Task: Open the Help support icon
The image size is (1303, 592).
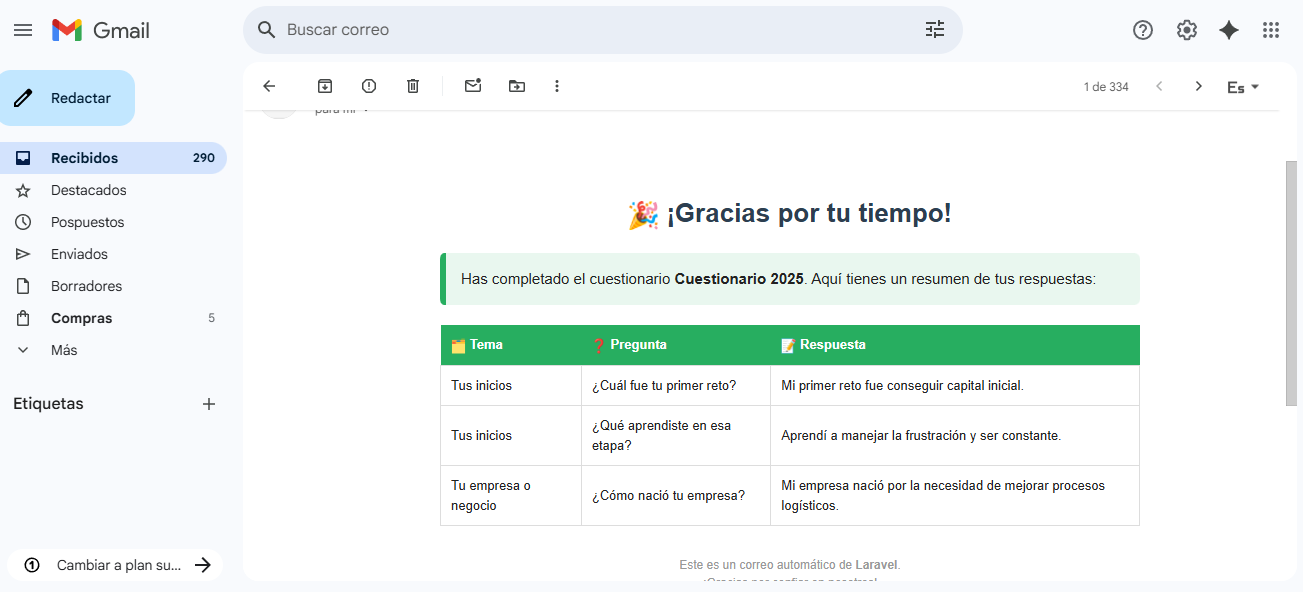Action: pos(1143,30)
